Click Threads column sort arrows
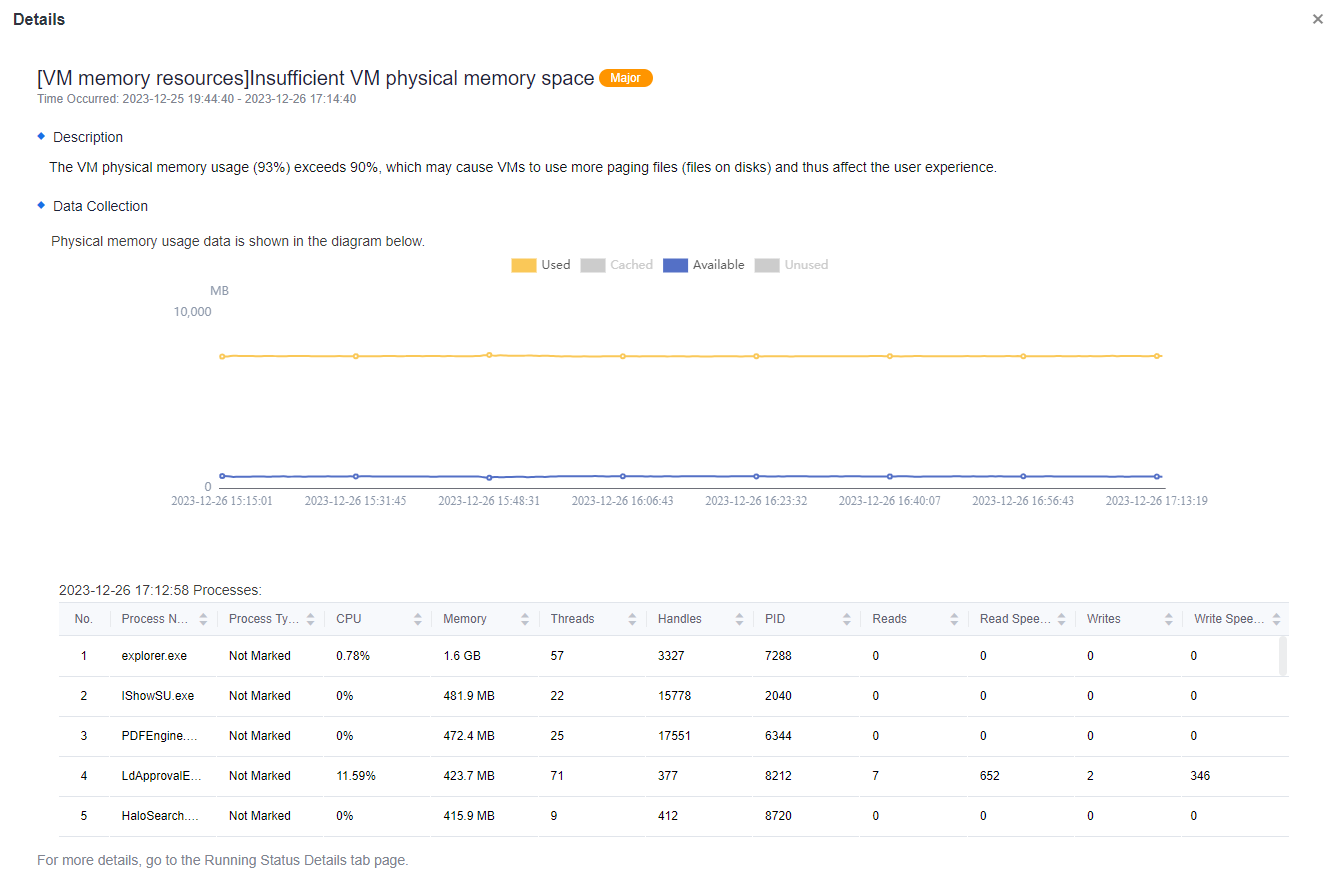 pos(632,619)
